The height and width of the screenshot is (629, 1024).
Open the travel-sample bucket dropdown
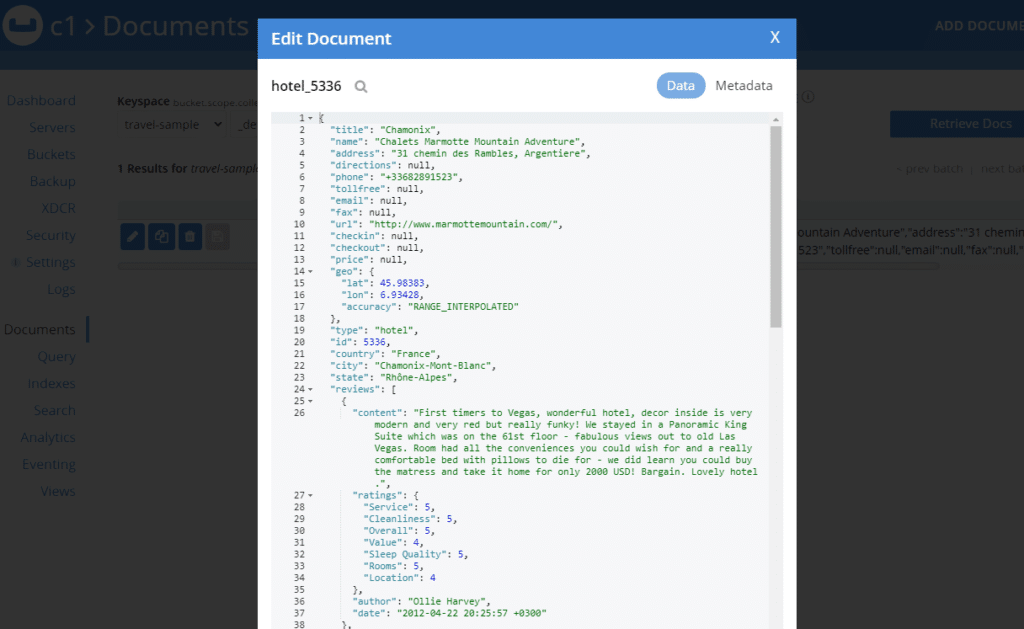point(169,124)
